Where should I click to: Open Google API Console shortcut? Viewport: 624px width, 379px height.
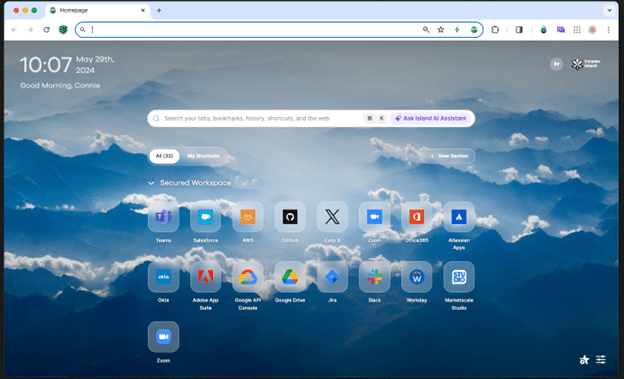(x=248, y=277)
